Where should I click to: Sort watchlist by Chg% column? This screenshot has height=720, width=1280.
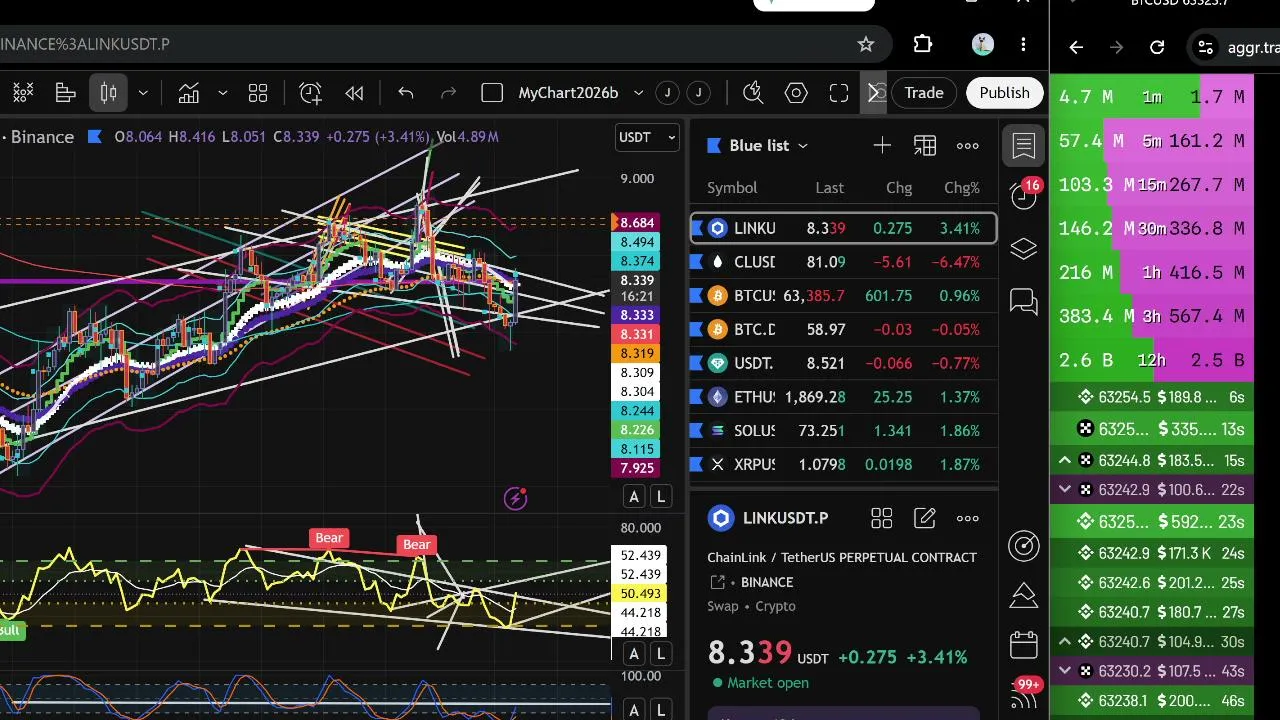tap(962, 188)
